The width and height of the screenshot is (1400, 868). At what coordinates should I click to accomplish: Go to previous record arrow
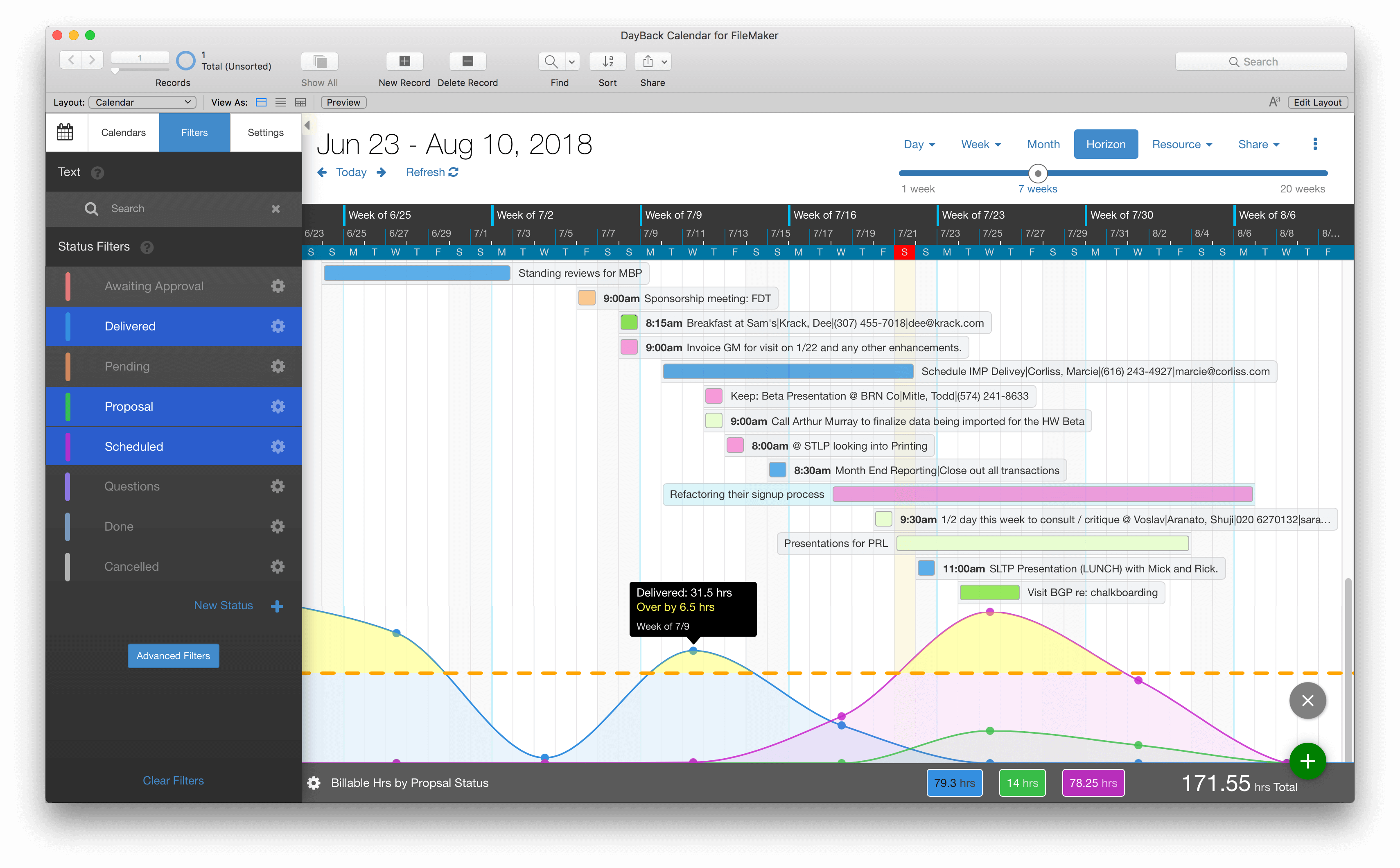pyautogui.click(x=70, y=60)
